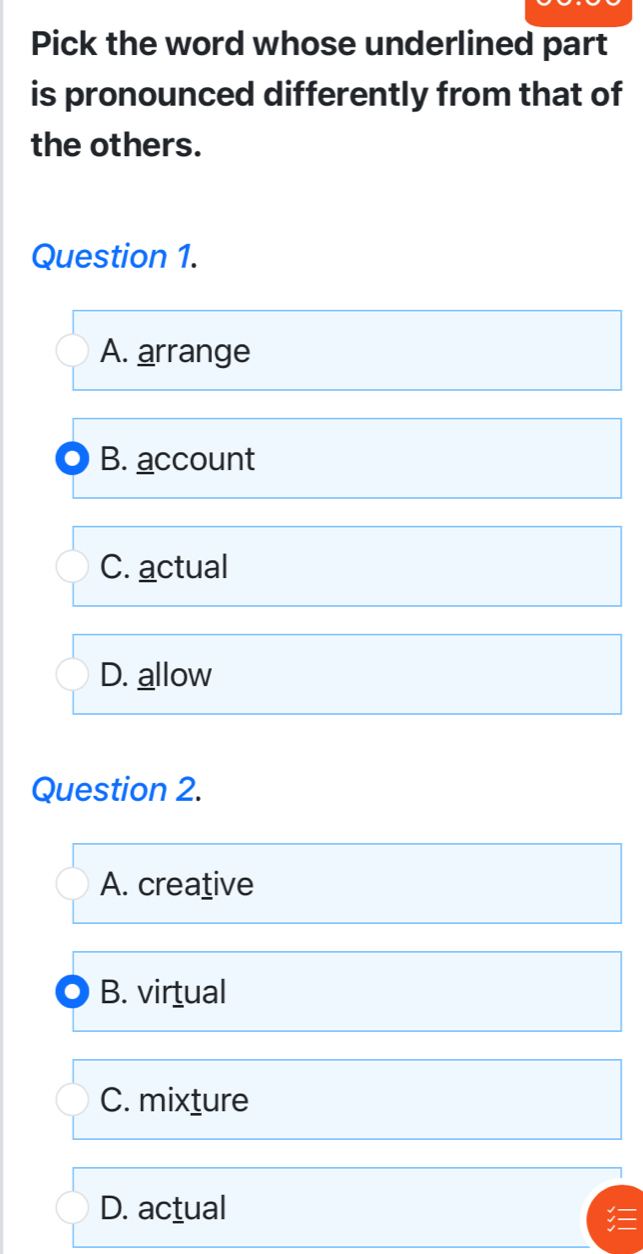
Task: Select radio button for Question 2 'actual'
Action: (x=72, y=1207)
